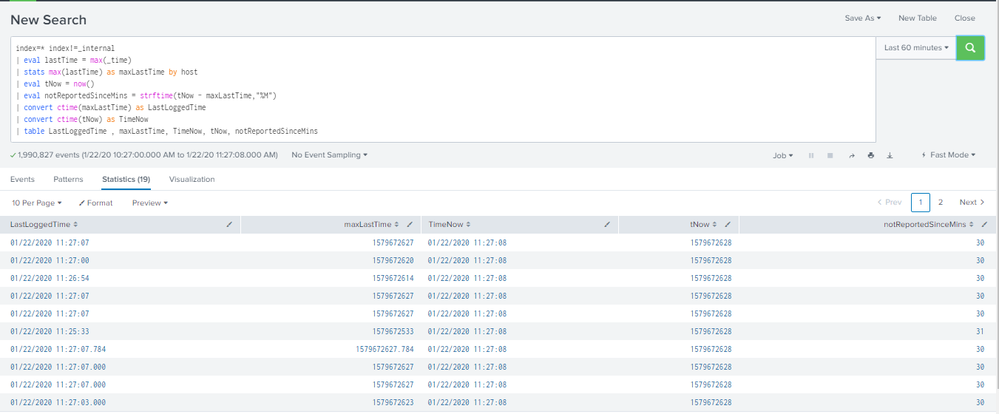
Task: Open the Preview dropdown
Action: [x=150, y=203]
